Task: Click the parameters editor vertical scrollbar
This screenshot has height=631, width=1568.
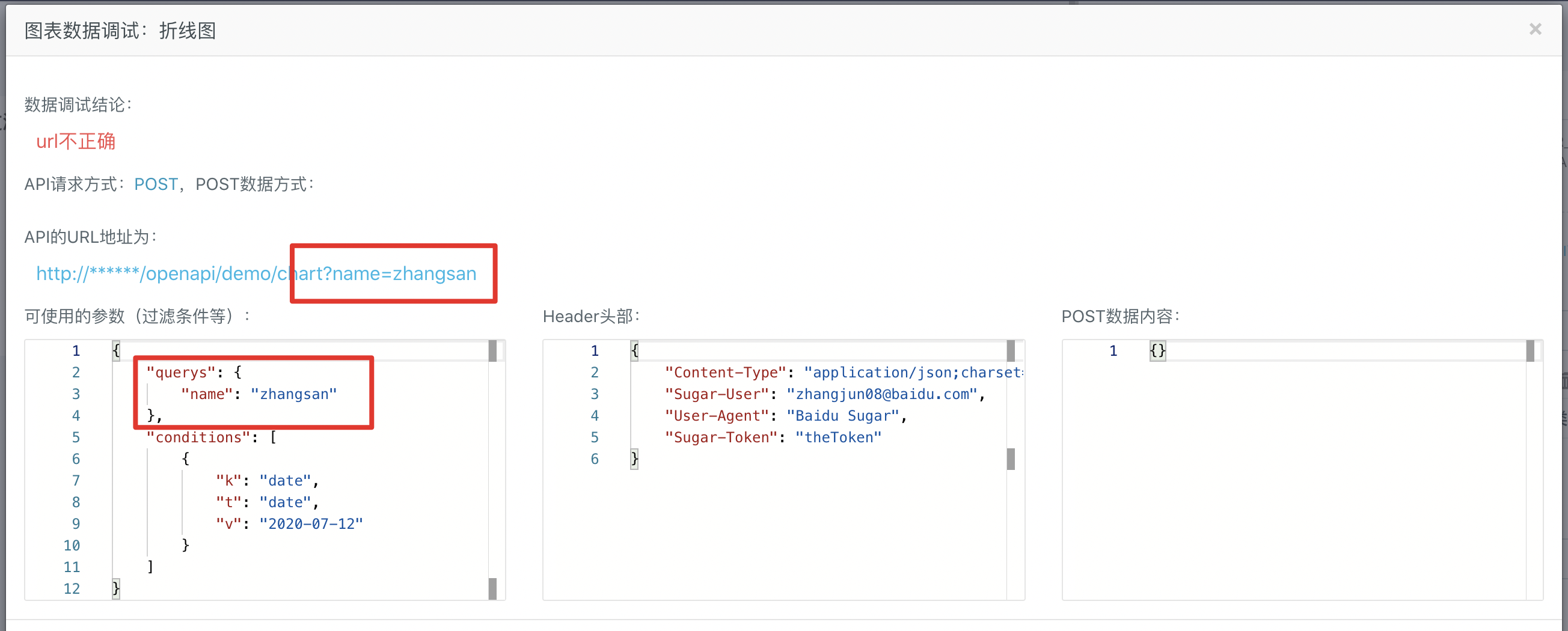Action: point(492,469)
